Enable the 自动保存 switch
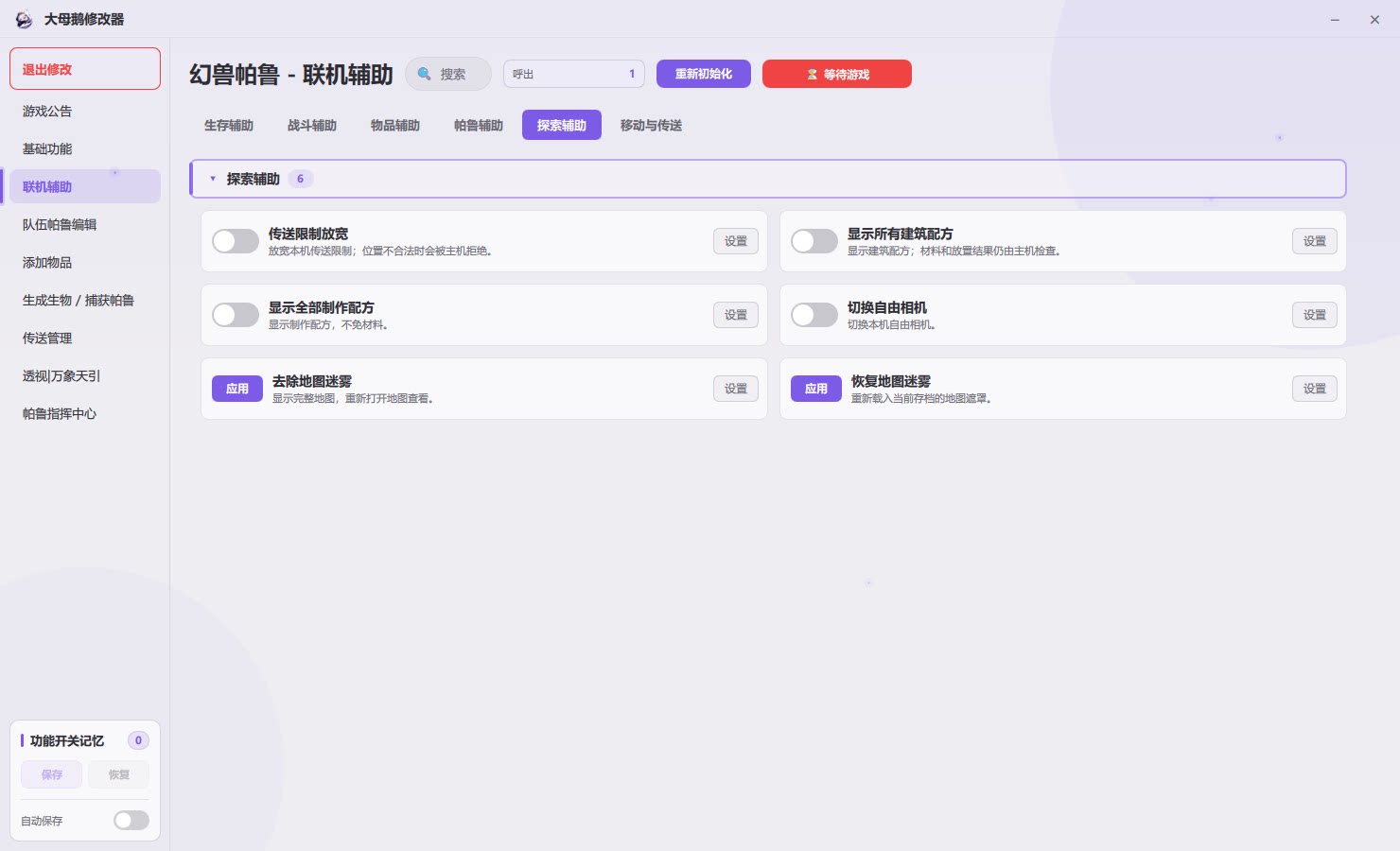Viewport: 1400px width, 851px height. pos(131,821)
